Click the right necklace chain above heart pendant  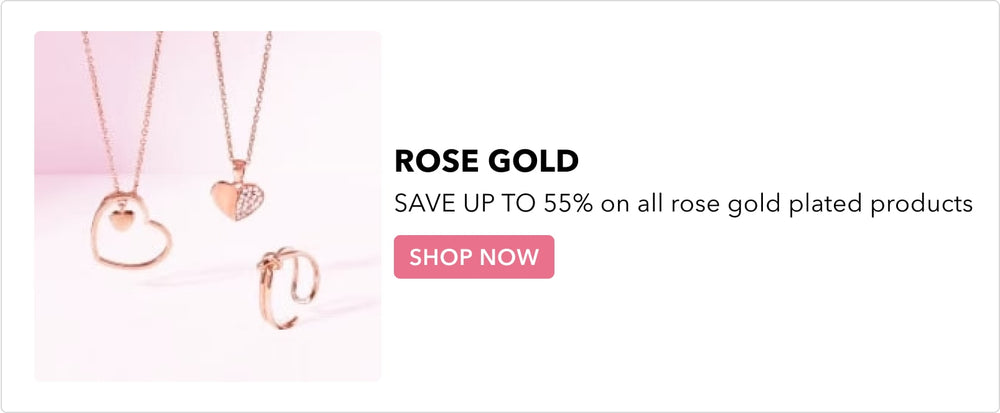242,96
